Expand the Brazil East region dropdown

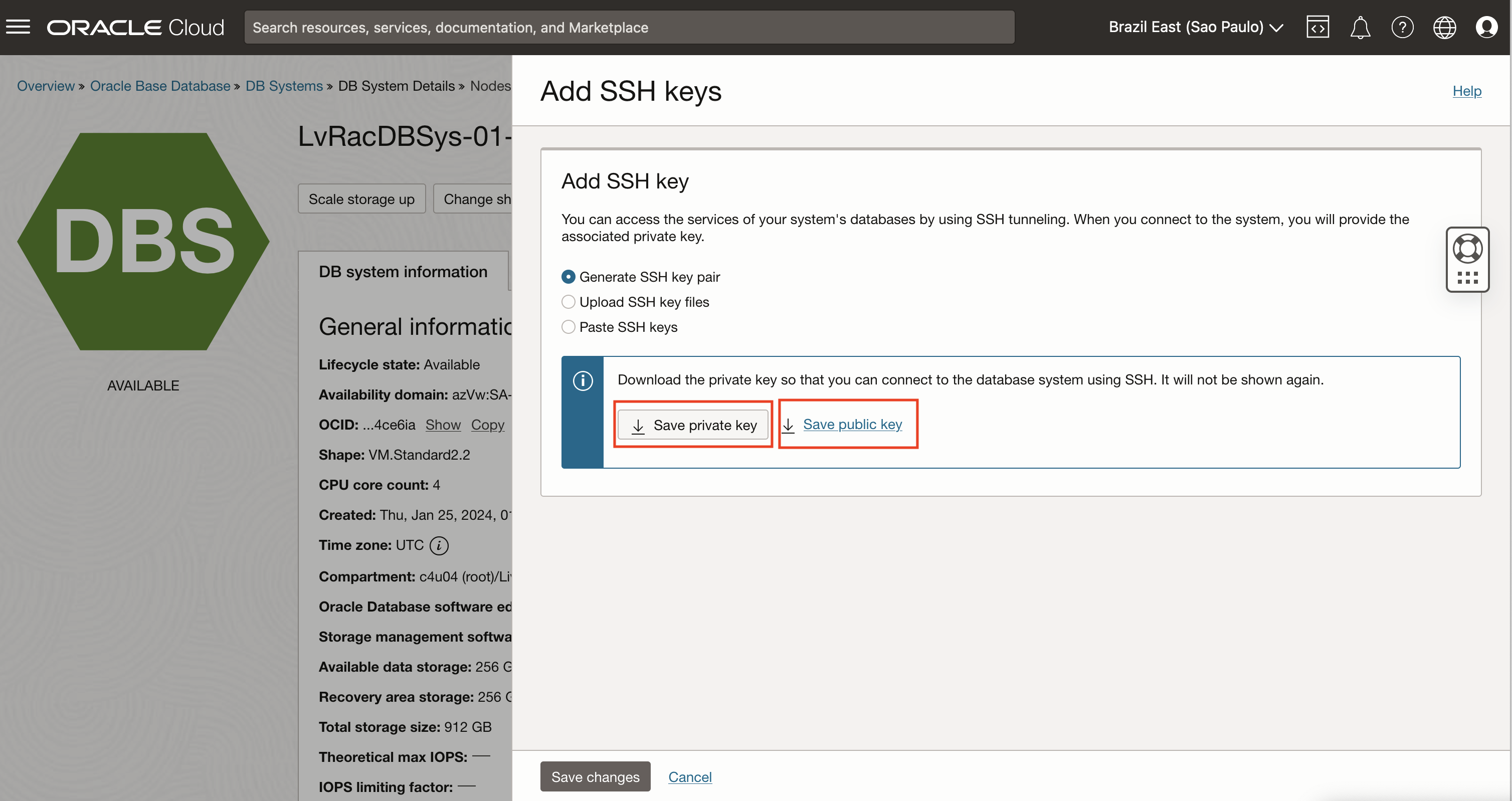tap(1195, 27)
